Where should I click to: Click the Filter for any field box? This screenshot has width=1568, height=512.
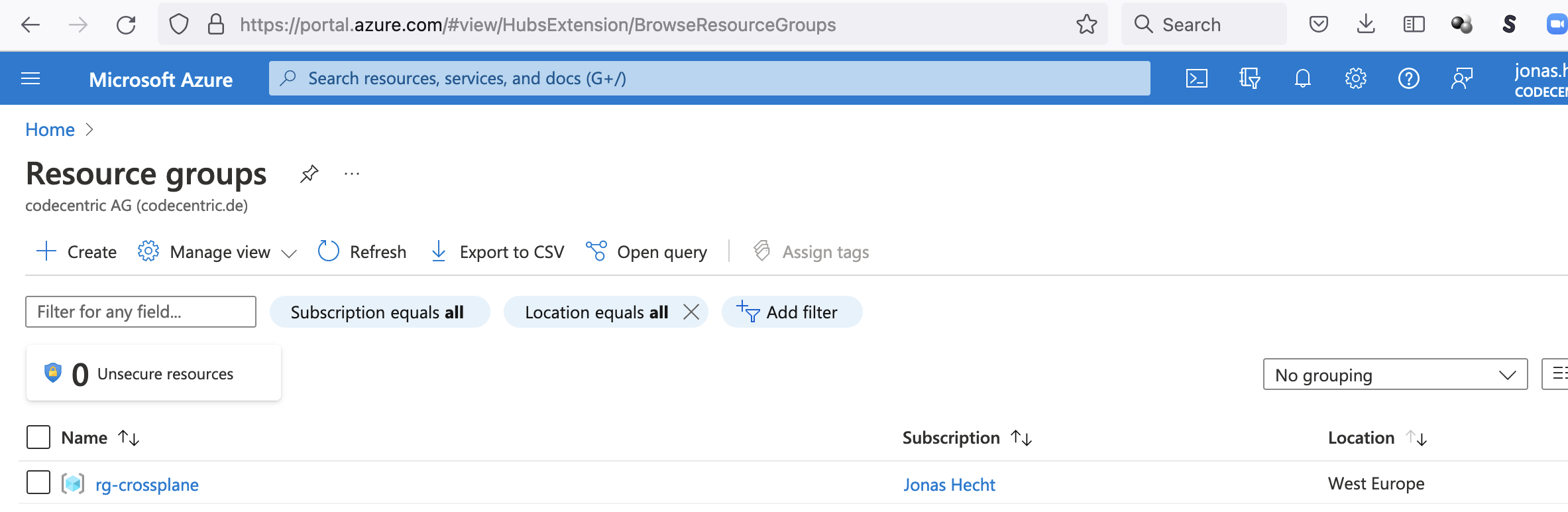[x=140, y=312]
